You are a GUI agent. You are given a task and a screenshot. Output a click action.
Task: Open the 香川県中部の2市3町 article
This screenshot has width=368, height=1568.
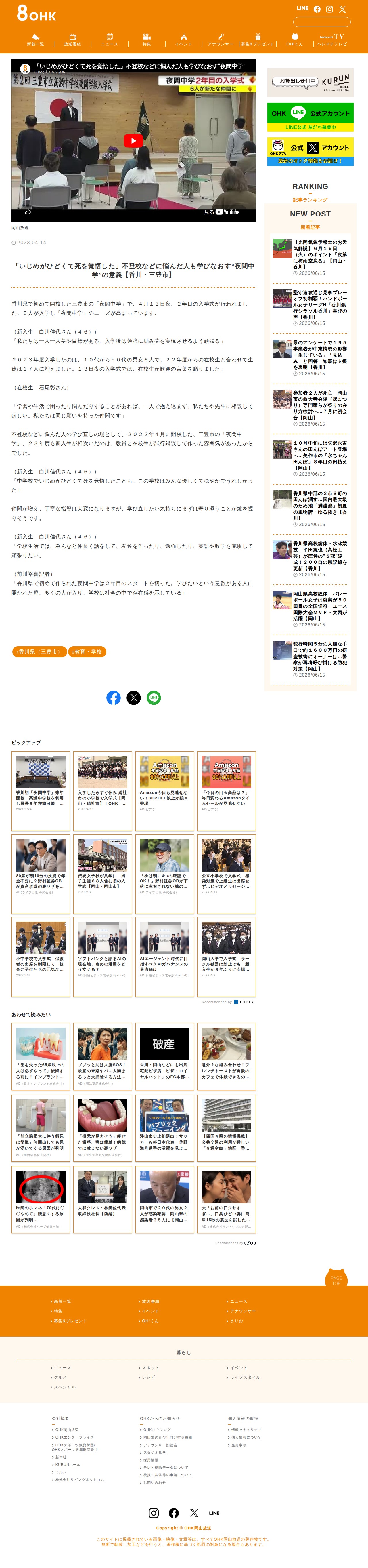tap(310, 508)
